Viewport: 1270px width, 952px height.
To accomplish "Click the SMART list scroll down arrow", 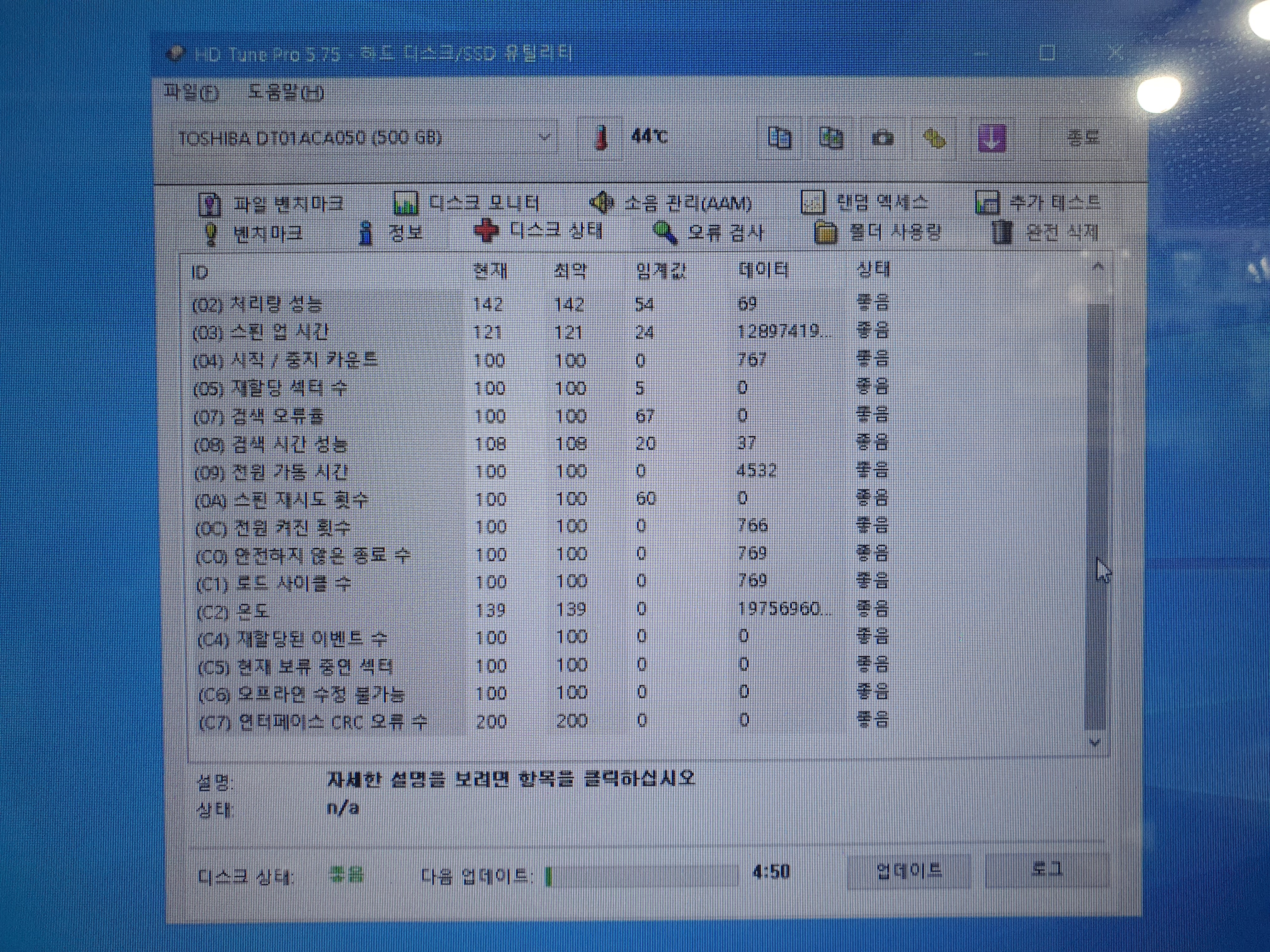I will point(1096,743).
